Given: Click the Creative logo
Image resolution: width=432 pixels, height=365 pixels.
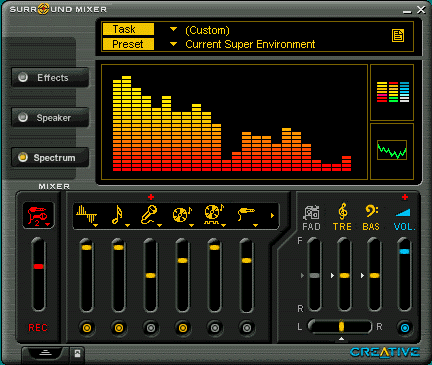Looking at the screenshot, I should pos(385,352).
